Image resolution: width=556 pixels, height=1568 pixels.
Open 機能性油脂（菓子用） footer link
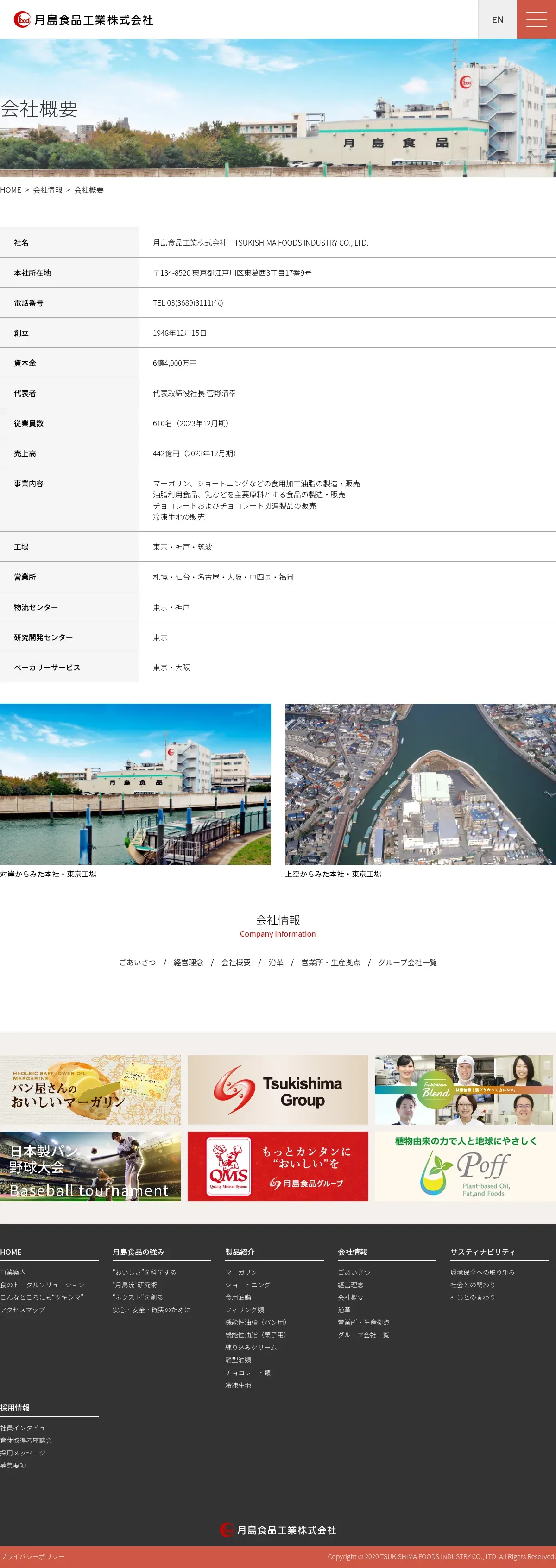pos(256,1335)
